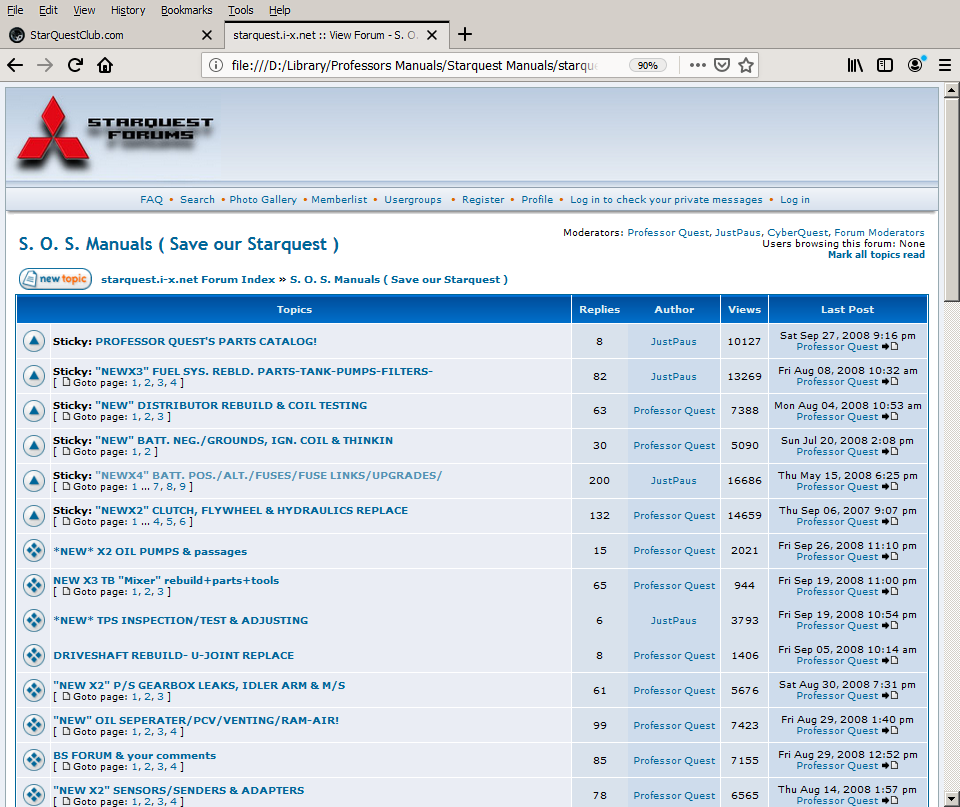Image resolution: width=960 pixels, height=807 pixels.
Task: Click the Register link
Action: 483,200
